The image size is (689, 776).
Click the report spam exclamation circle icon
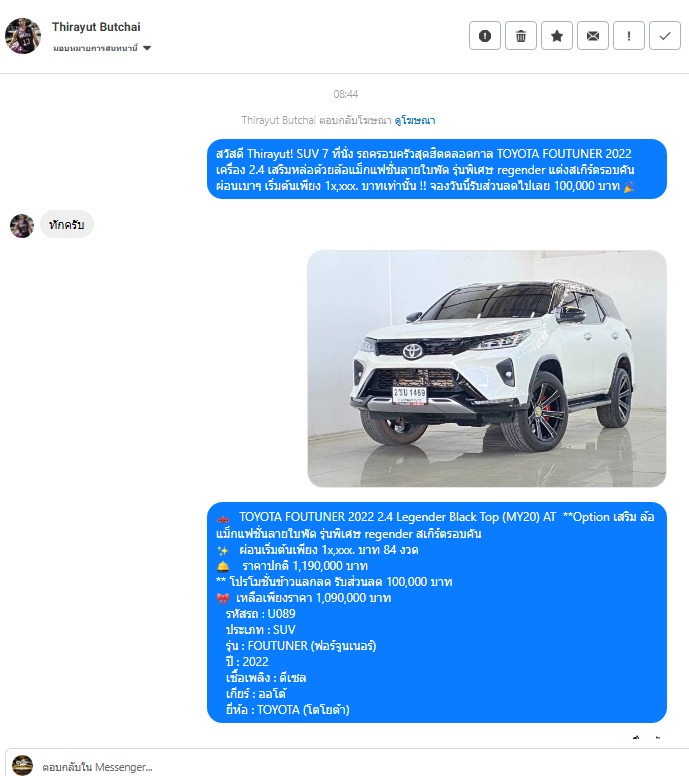(485, 36)
